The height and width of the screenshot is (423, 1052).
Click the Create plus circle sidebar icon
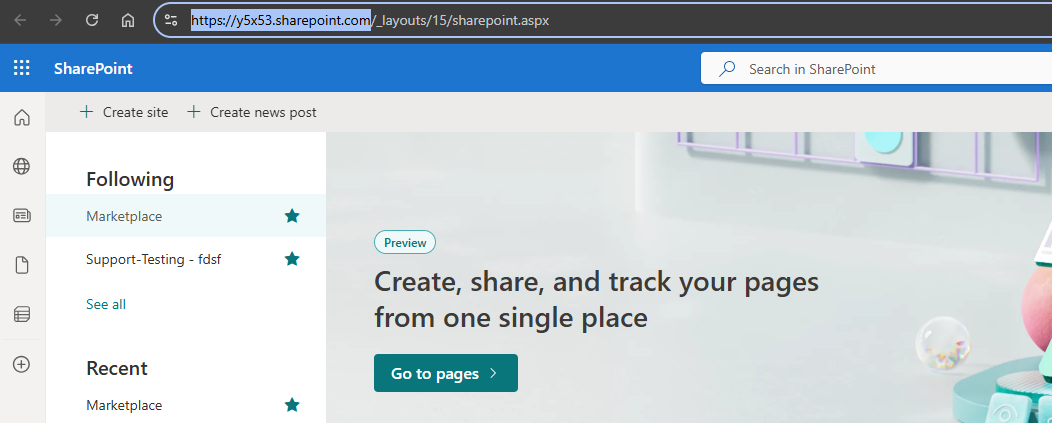tap(21, 364)
